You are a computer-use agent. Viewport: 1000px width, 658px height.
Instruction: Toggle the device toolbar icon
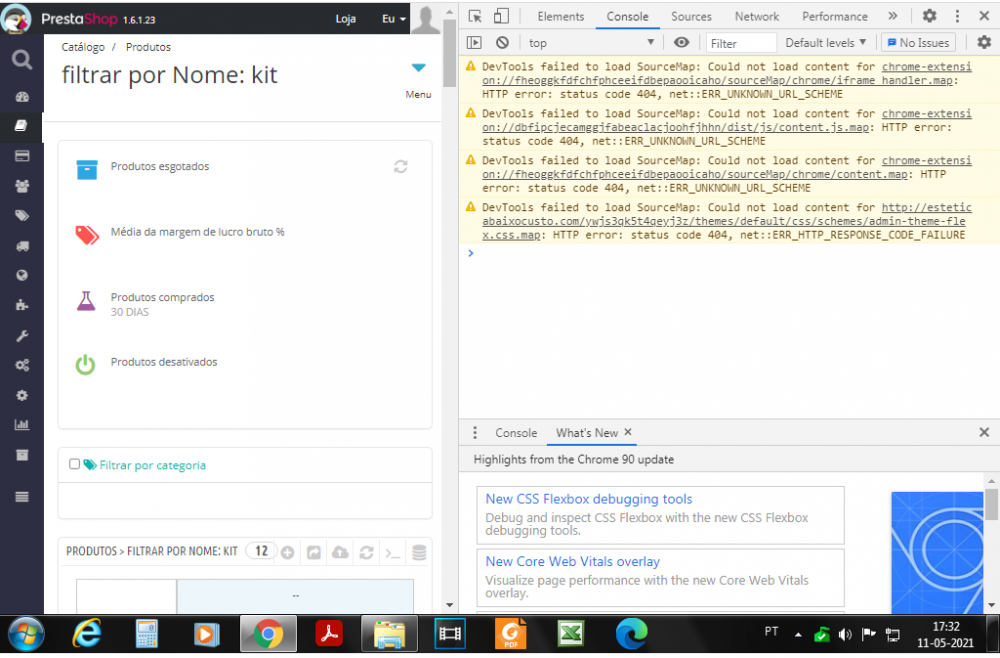[x=501, y=16]
